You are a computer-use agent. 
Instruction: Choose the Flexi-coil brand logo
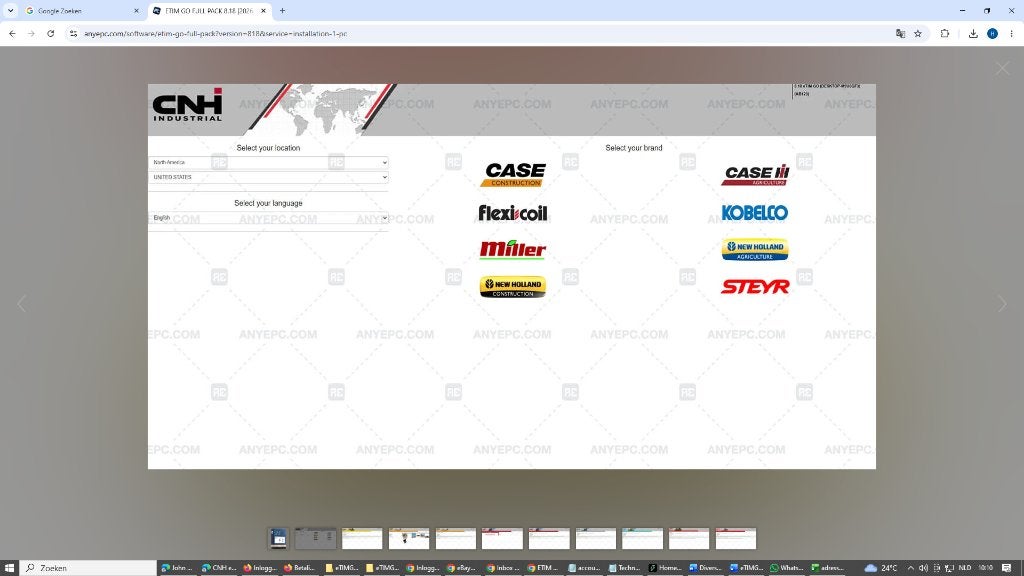point(513,212)
